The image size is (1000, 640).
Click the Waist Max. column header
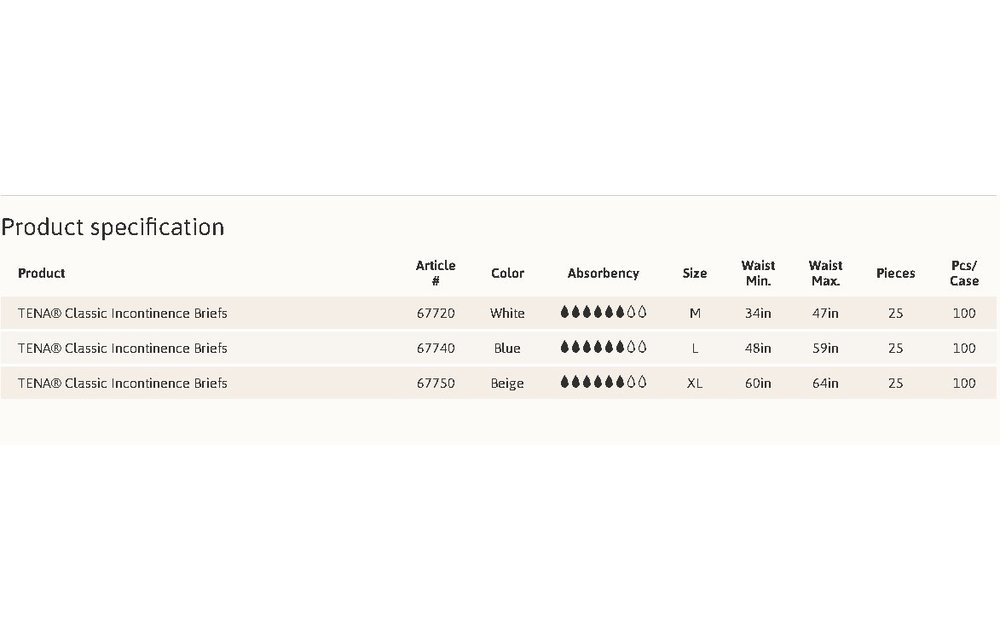click(x=826, y=273)
